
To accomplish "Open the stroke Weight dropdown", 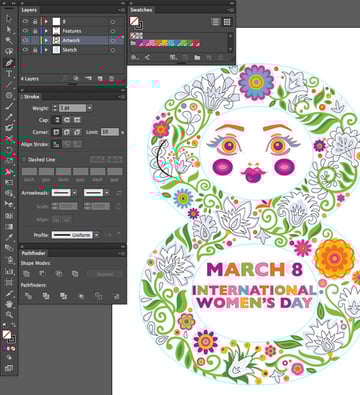I will (90, 108).
